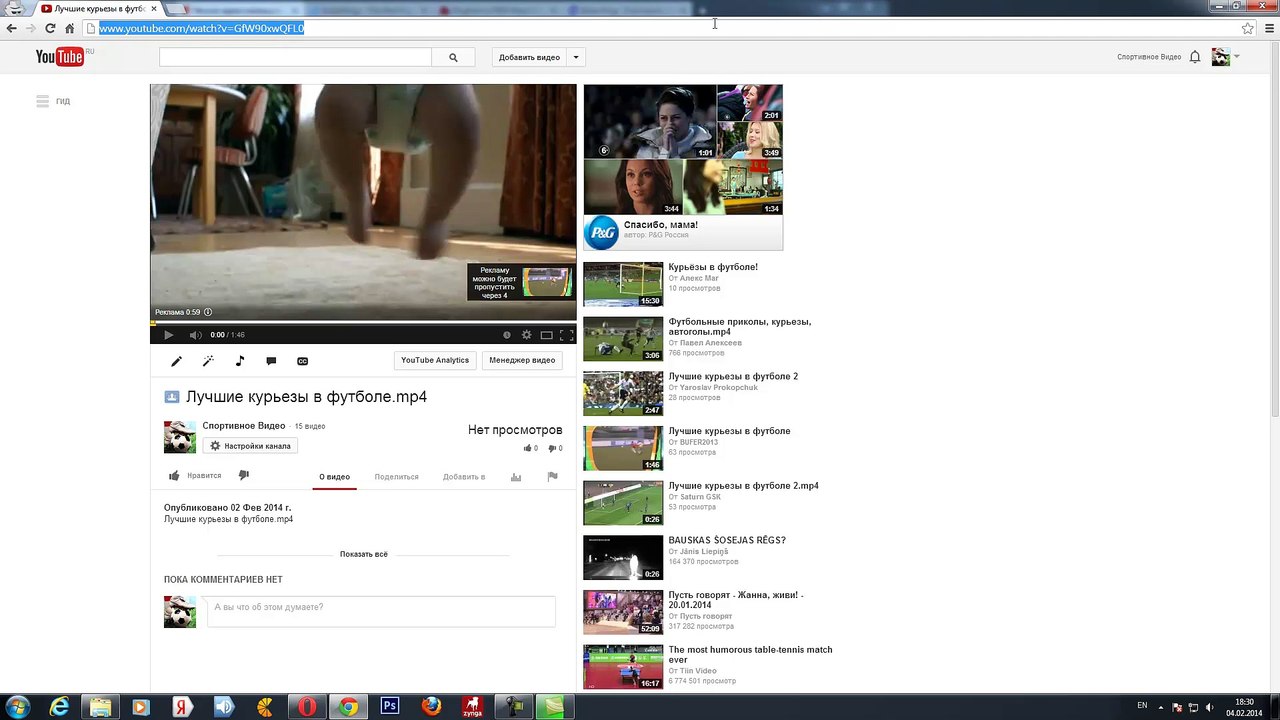Go back in browser history
Image resolution: width=1280 pixels, height=720 pixels.
click(12, 28)
